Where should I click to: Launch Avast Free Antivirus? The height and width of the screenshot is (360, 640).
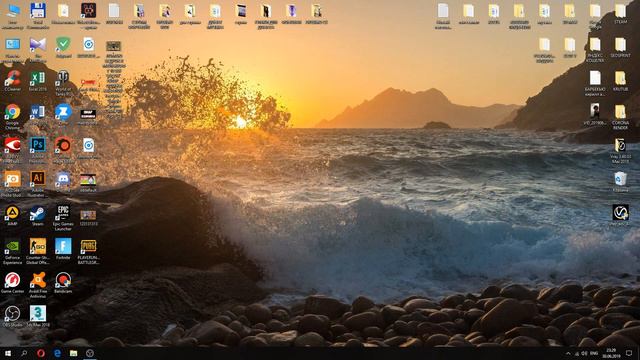coord(38,280)
